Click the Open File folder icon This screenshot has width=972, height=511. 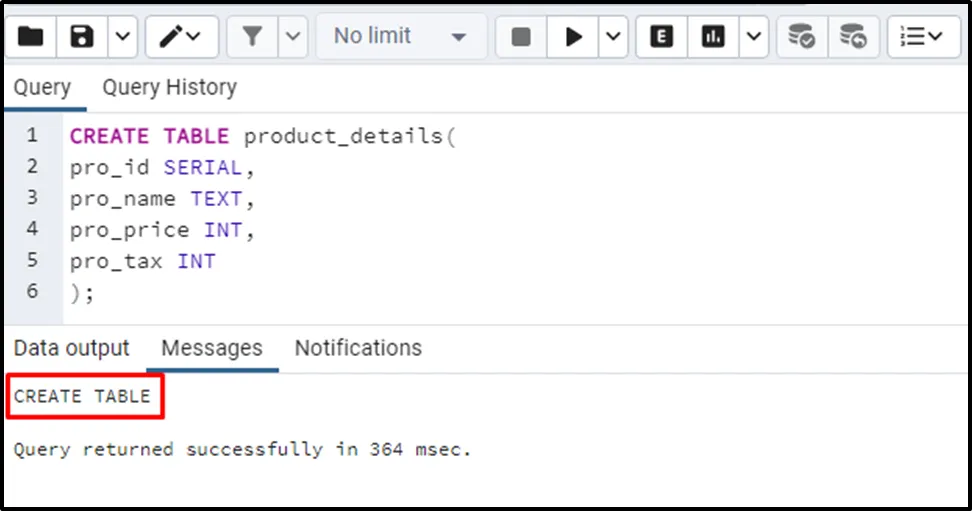(31, 37)
